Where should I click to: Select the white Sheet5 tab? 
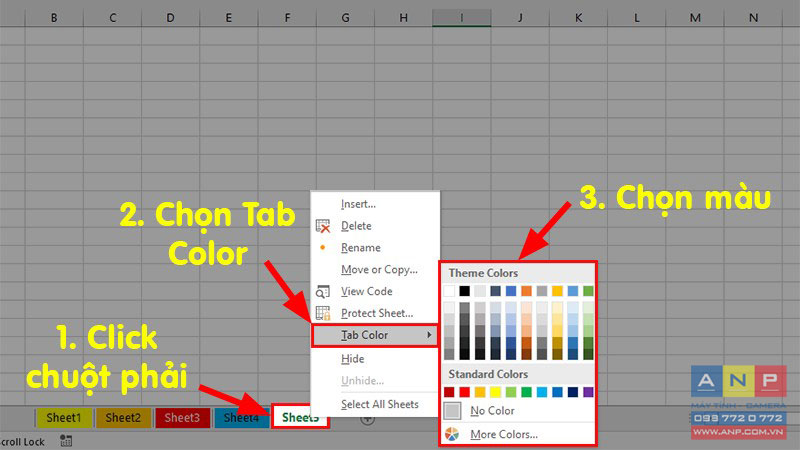(300, 417)
